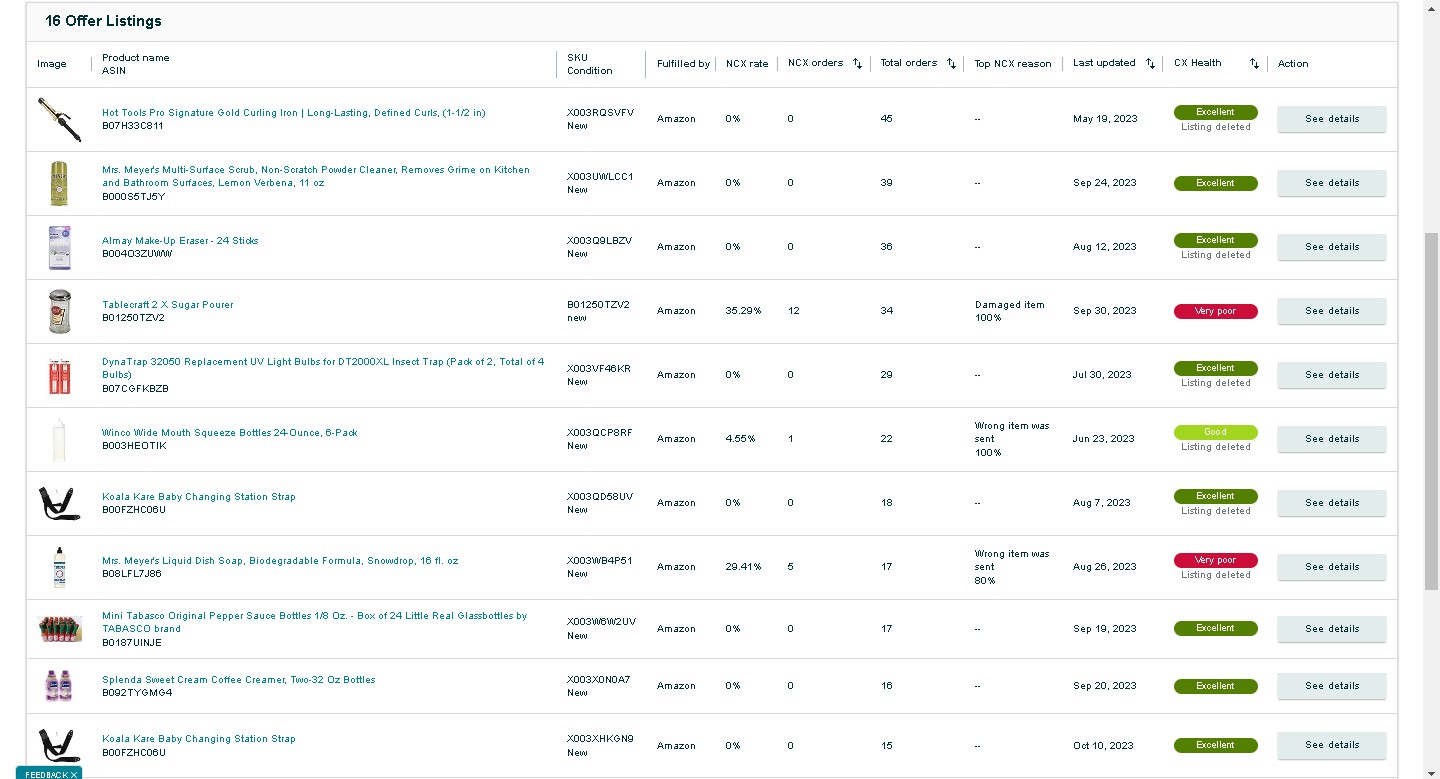This screenshot has width=1440, height=779.
Task: Sort by CX Health column arrows
Action: [x=1254, y=64]
